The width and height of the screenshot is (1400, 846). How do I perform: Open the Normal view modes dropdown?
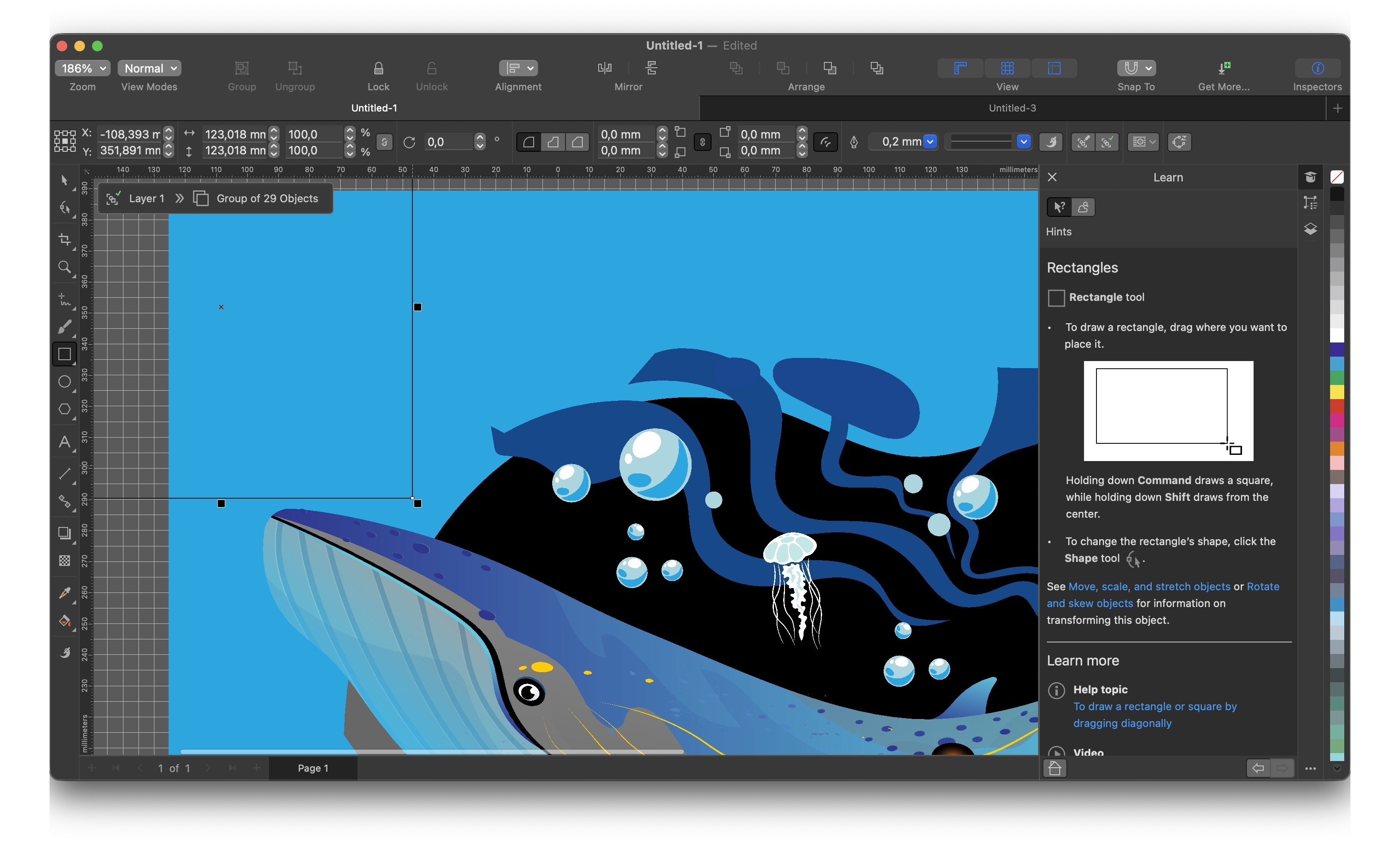(x=149, y=69)
